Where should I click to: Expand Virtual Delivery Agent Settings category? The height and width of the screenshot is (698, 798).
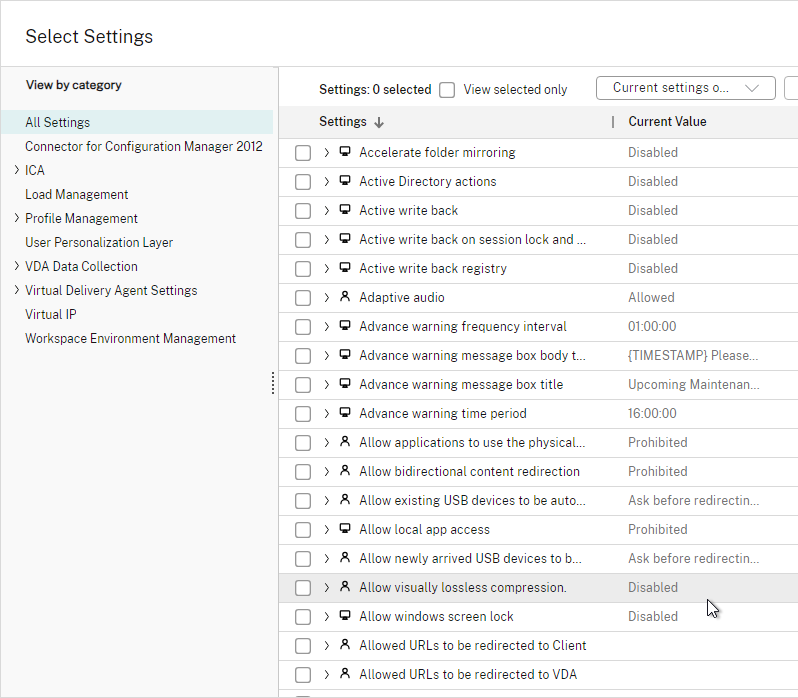pos(17,290)
